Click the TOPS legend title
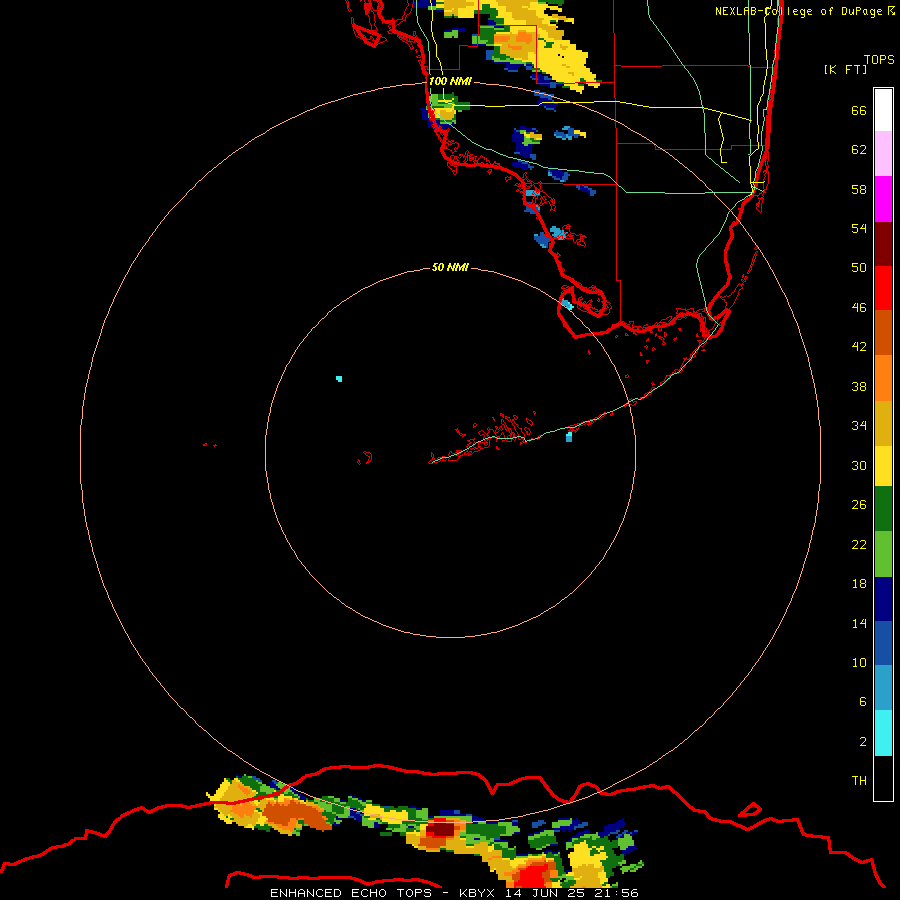This screenshot has width=900, height=900. pos(879,59)
